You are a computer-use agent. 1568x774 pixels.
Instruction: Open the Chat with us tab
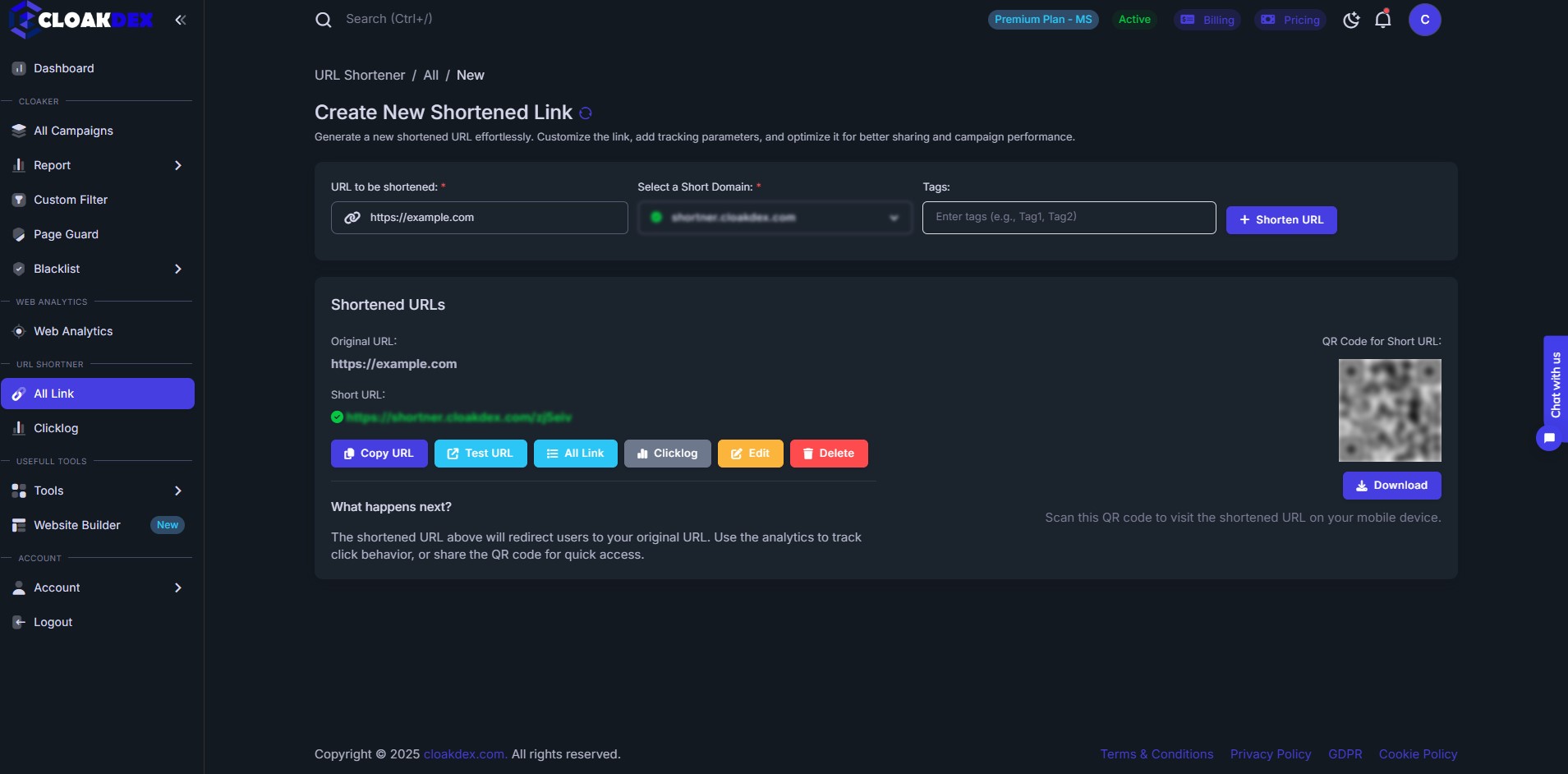tap(1556, 385)
